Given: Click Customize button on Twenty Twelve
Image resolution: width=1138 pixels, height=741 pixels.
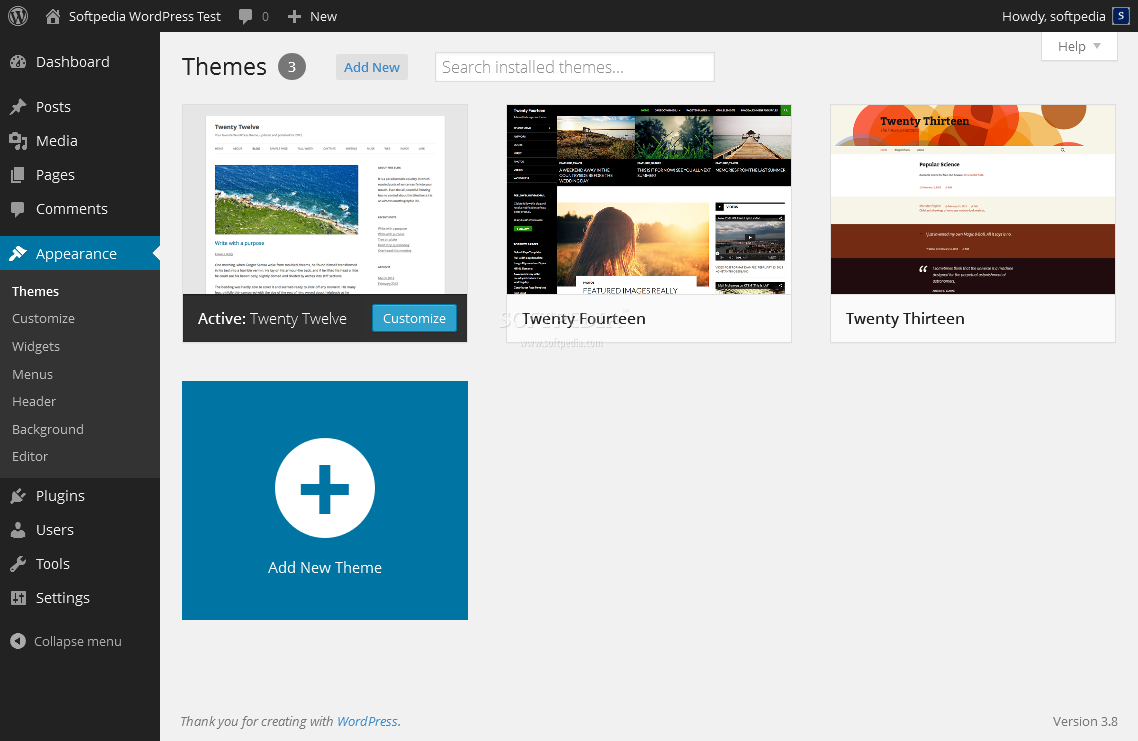Looking at the screenshot, I should click(414, 318).
